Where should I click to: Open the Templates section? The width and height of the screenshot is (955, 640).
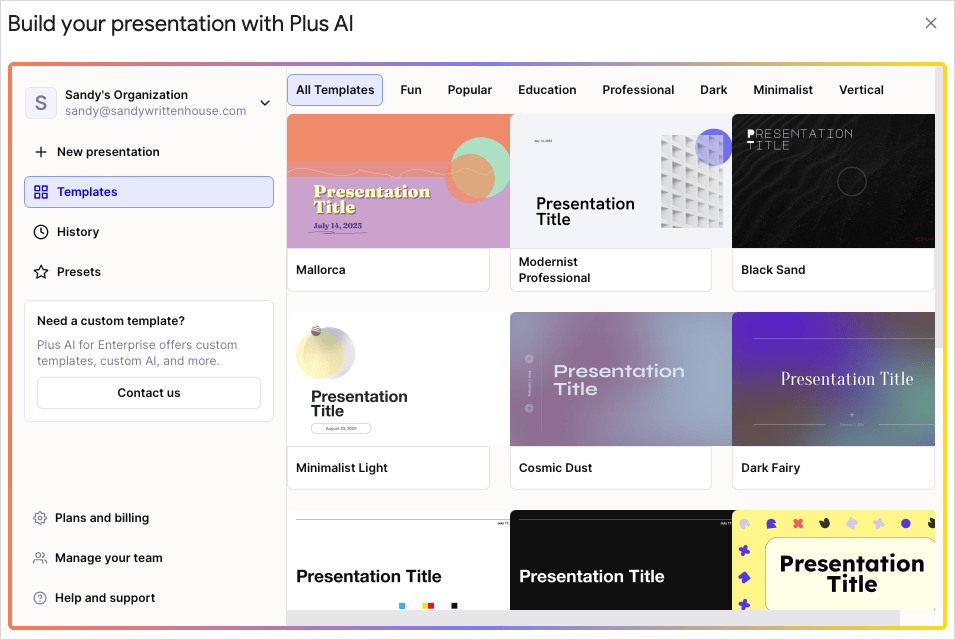click(x=149, y=192)
